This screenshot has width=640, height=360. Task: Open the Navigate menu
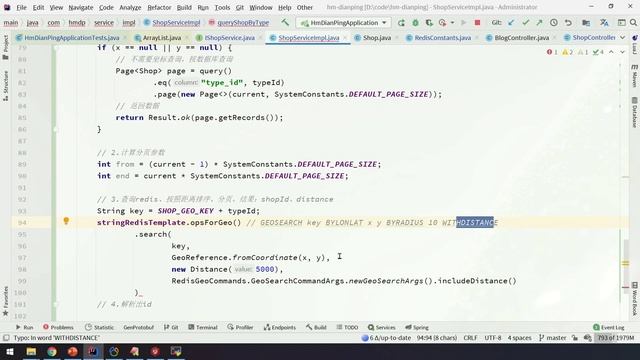coord(81,7)
